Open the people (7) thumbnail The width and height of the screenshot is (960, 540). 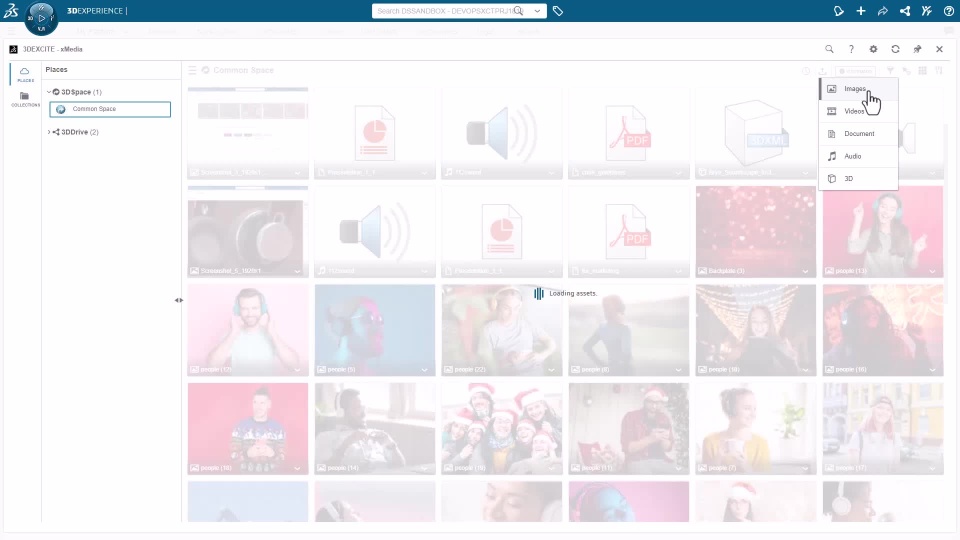click(756, 429)
